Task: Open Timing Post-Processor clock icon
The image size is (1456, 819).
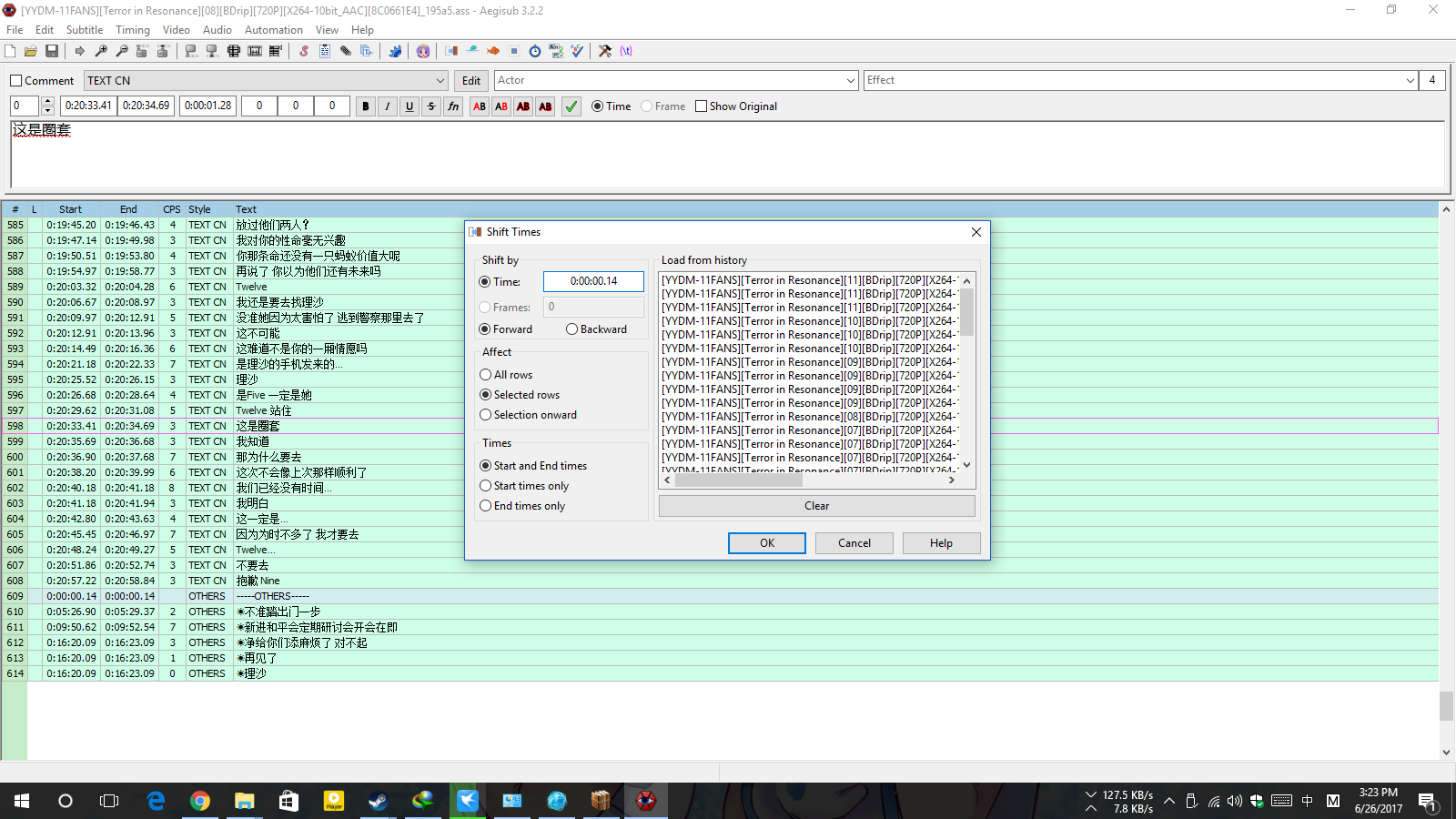Action: click(x=535, y=51)
